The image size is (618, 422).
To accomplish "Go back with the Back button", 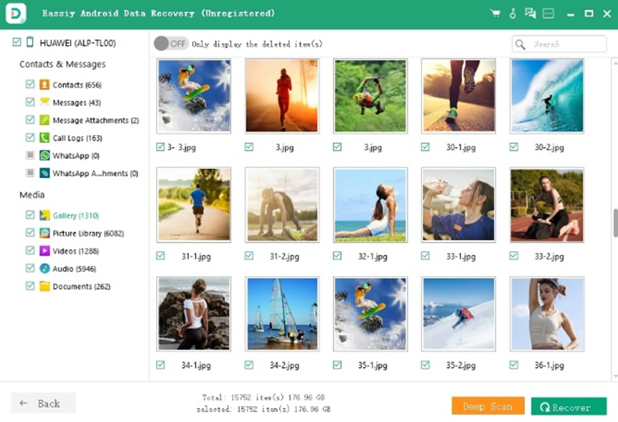I will (43, 404).
